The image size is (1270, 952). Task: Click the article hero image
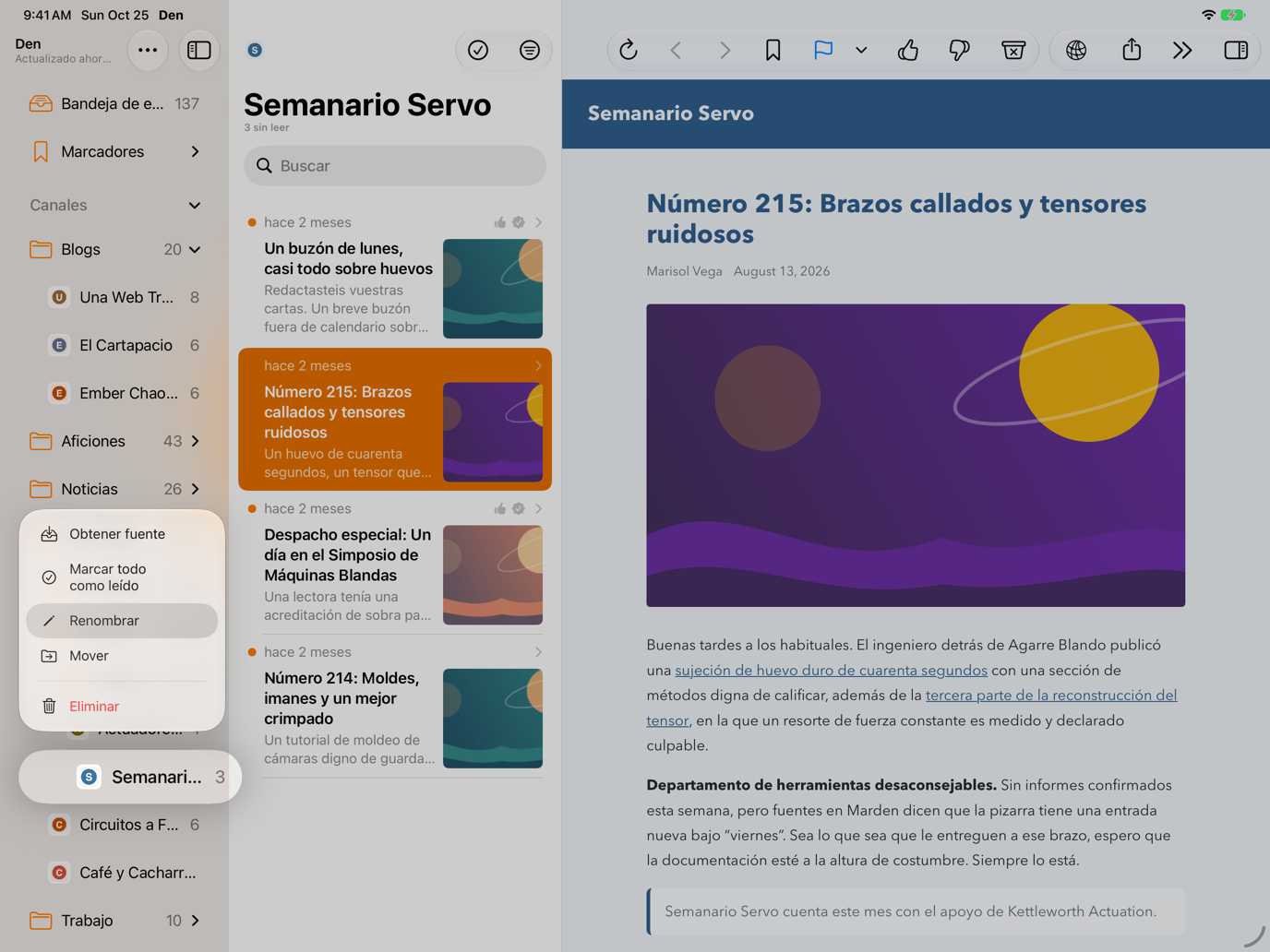pyautogui.click(x=916, y=456)
